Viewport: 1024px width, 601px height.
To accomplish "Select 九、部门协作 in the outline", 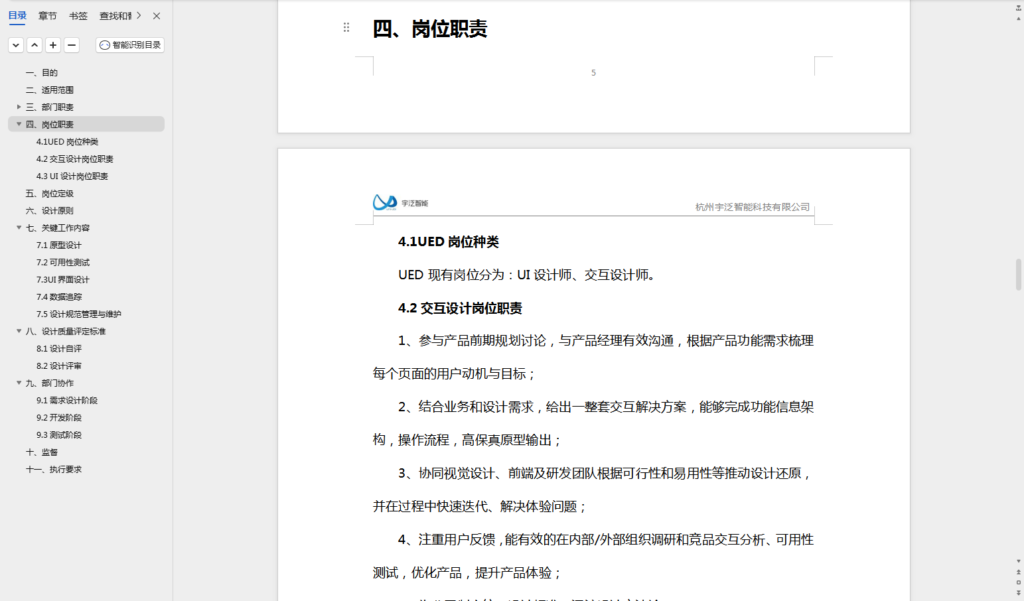I will [x=49, y=383].
